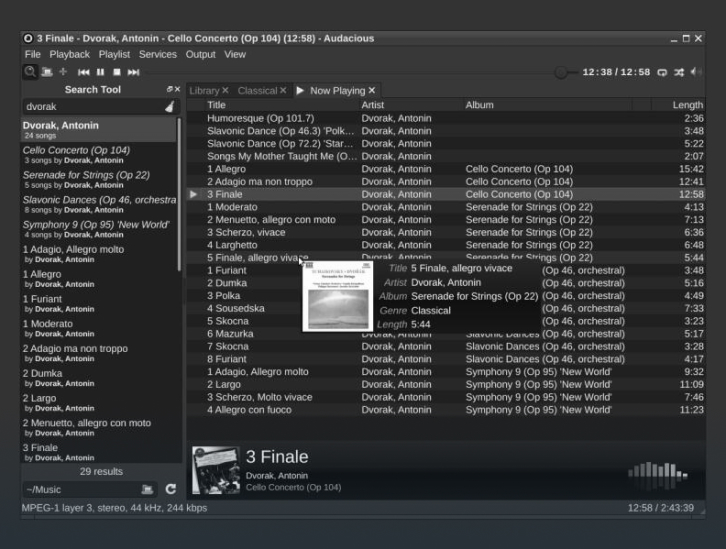This screenshot has width=726, height=549.
Task: Select Symphony 9 'New World' search result
Action: [x=99, y=229]
